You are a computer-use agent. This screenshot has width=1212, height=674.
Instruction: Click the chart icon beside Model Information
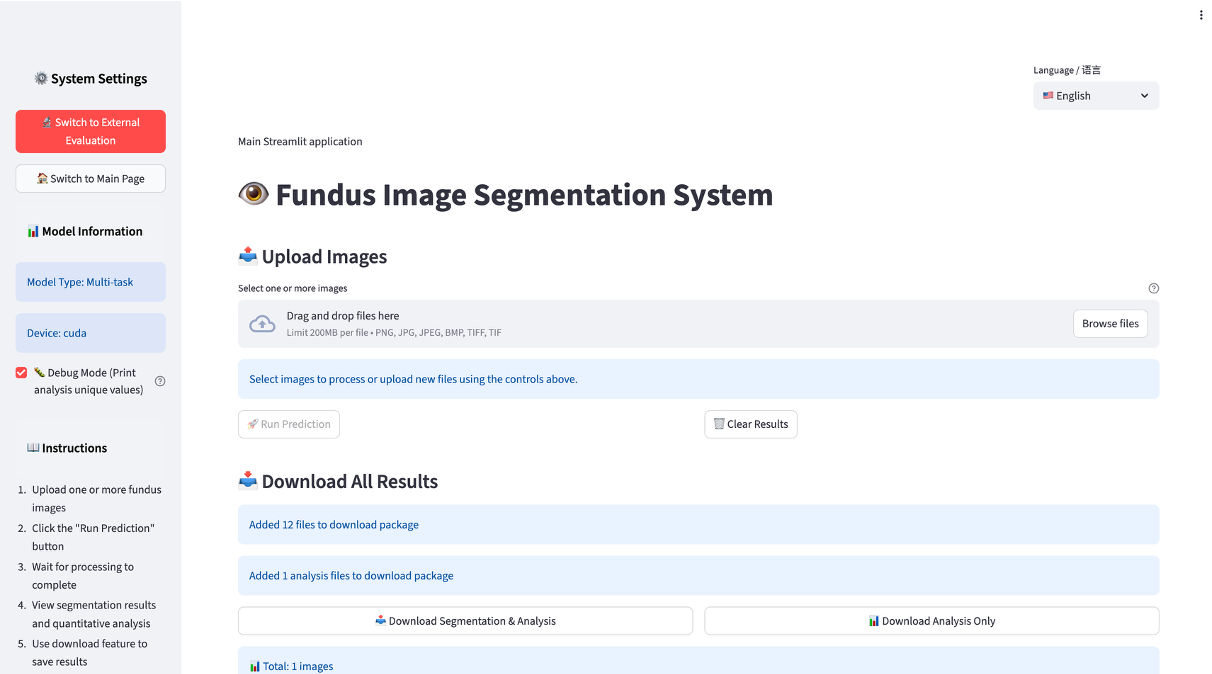33,231
